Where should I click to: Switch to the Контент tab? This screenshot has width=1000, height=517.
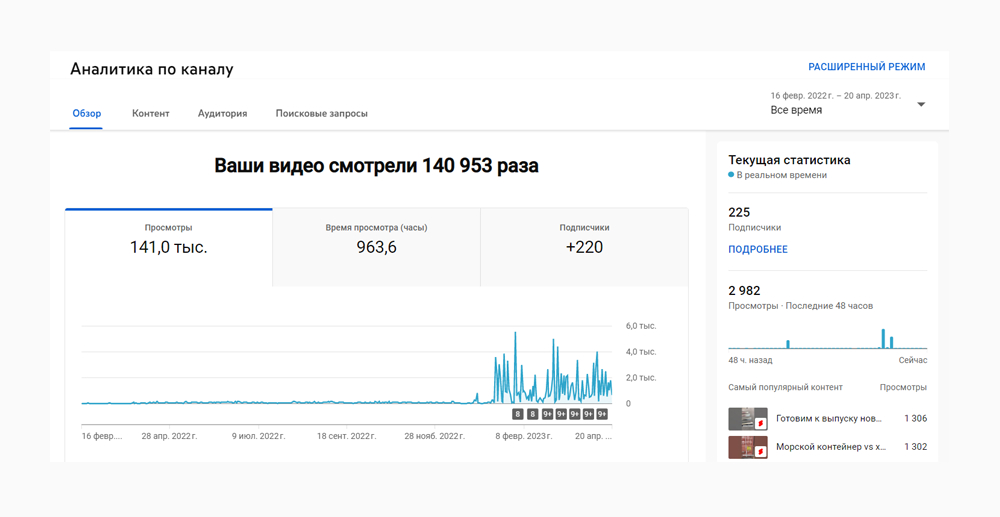pos(150,113)
